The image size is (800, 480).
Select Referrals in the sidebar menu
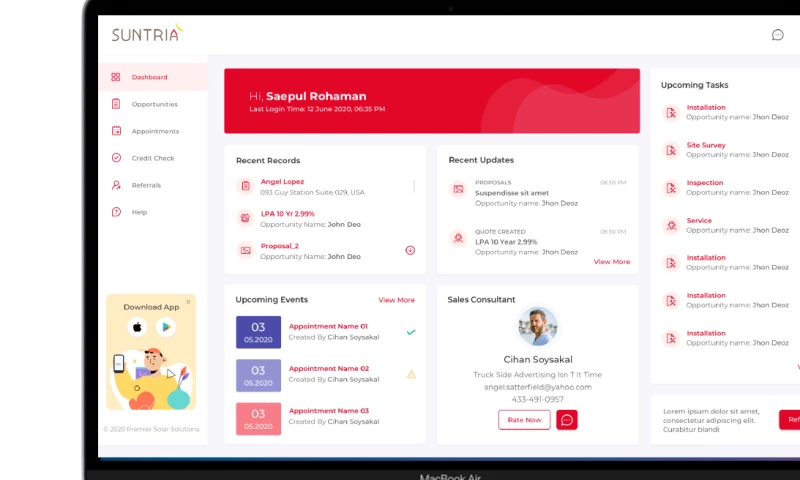(x=146, y=185)
